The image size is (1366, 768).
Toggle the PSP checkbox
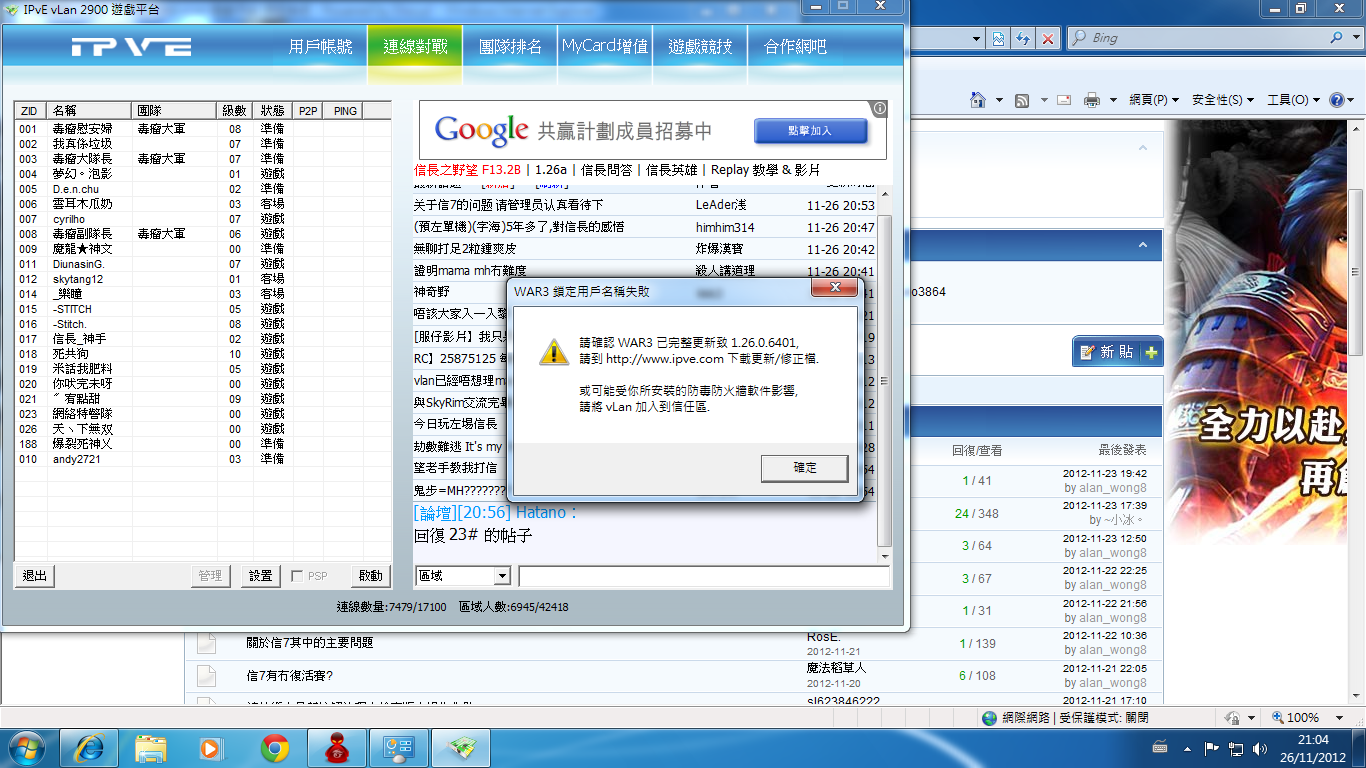pyautogui.click(x=297, y=576)
